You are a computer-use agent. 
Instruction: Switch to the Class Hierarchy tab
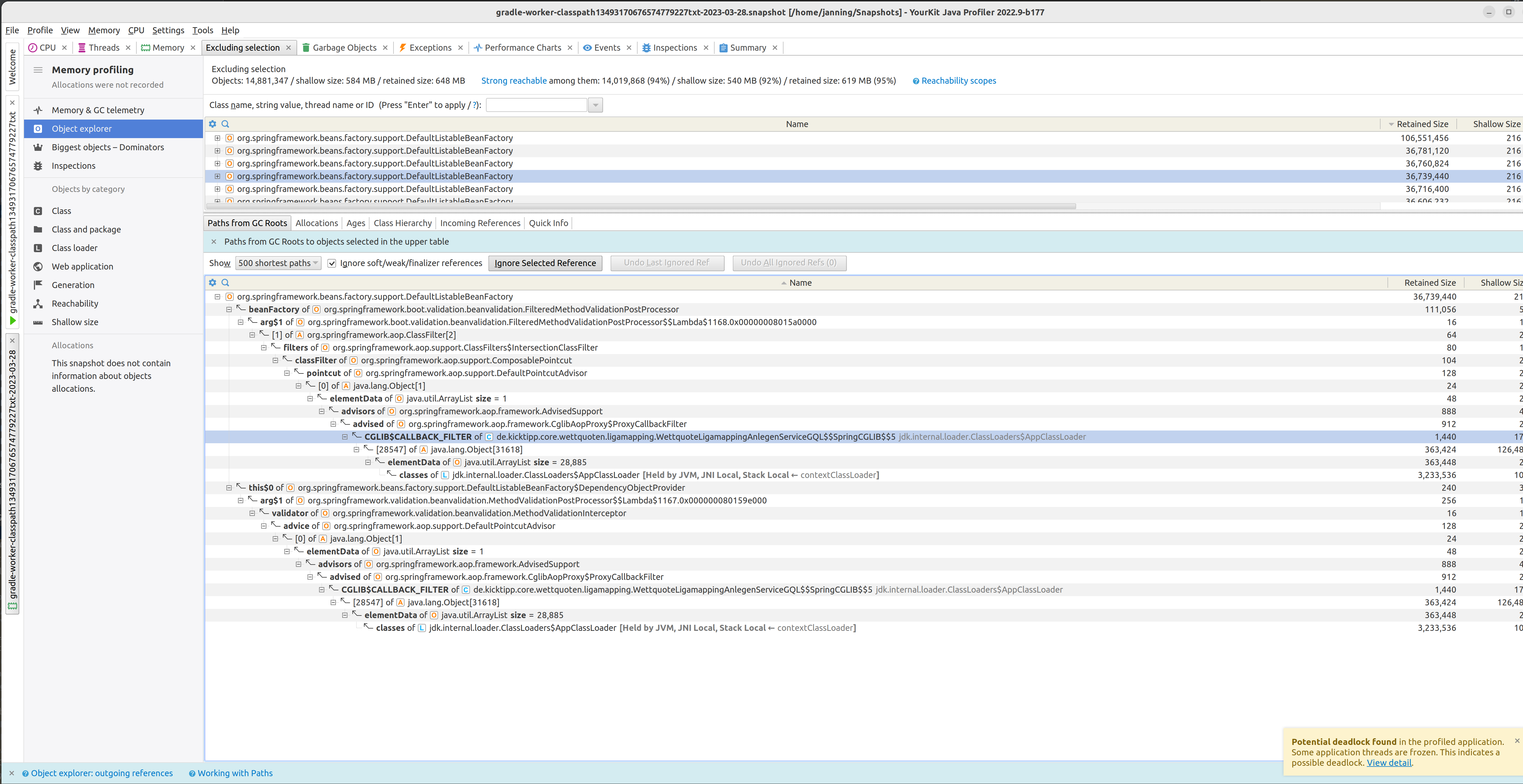[403, 223]
